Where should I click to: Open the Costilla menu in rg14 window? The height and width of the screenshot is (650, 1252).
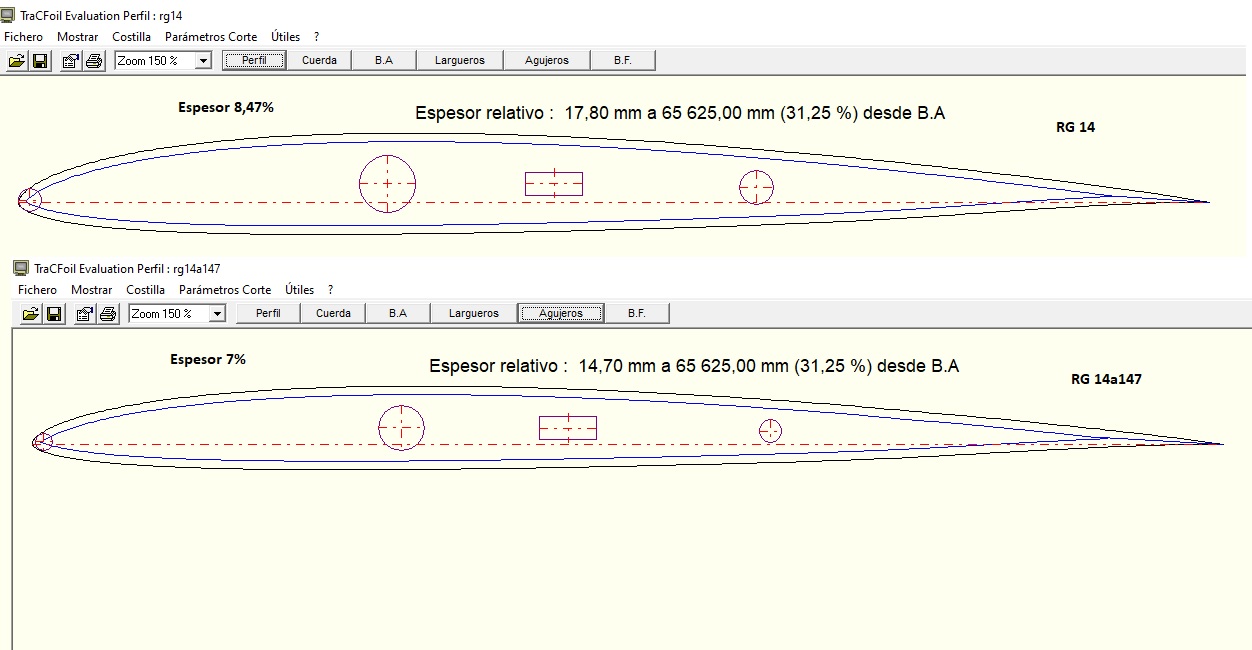[131, 37]
